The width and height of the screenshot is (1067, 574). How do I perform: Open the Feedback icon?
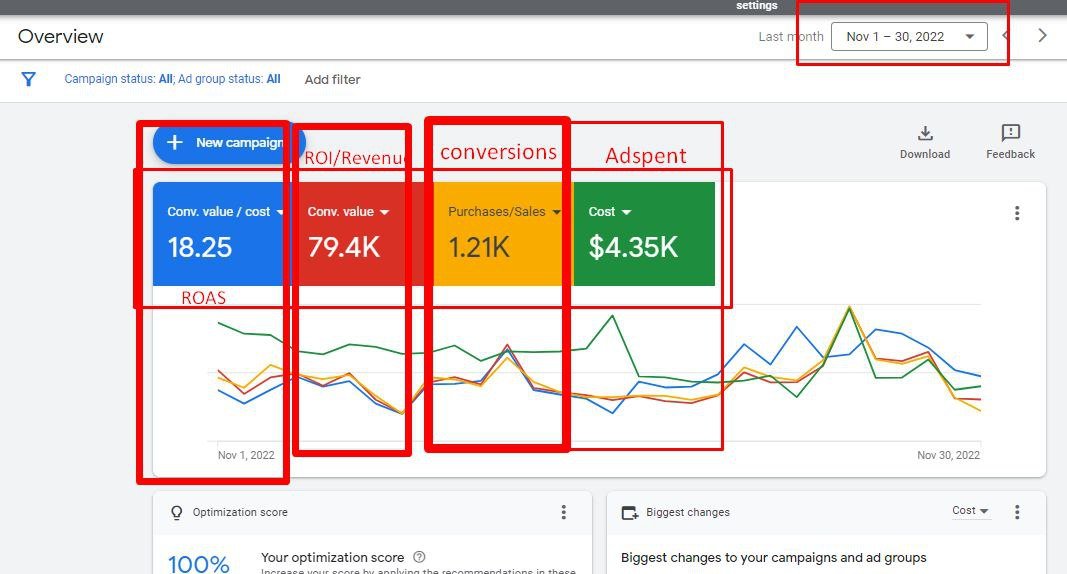pos(1010,134)
